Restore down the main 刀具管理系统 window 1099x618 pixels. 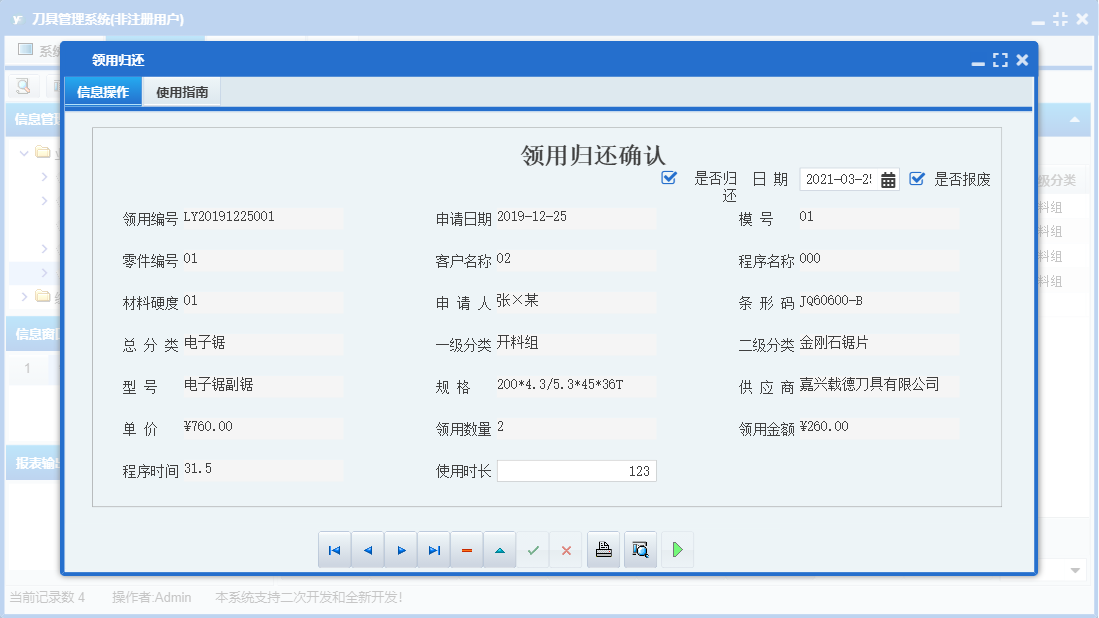[1060, 19]
